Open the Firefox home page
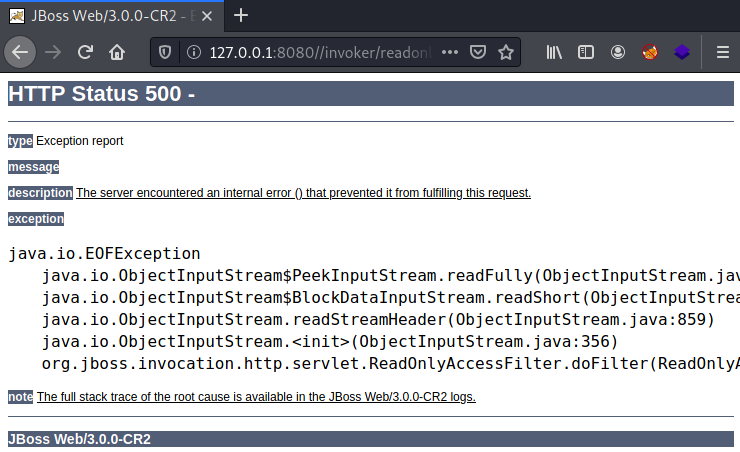Viewport: 740px width, 452px height. [x=117, y=52]
